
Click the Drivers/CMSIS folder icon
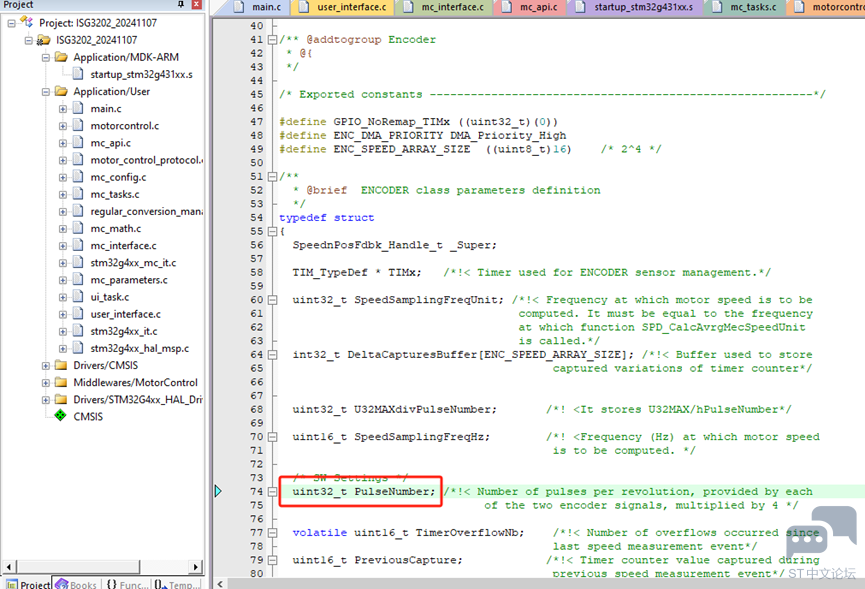pos(61,365)
